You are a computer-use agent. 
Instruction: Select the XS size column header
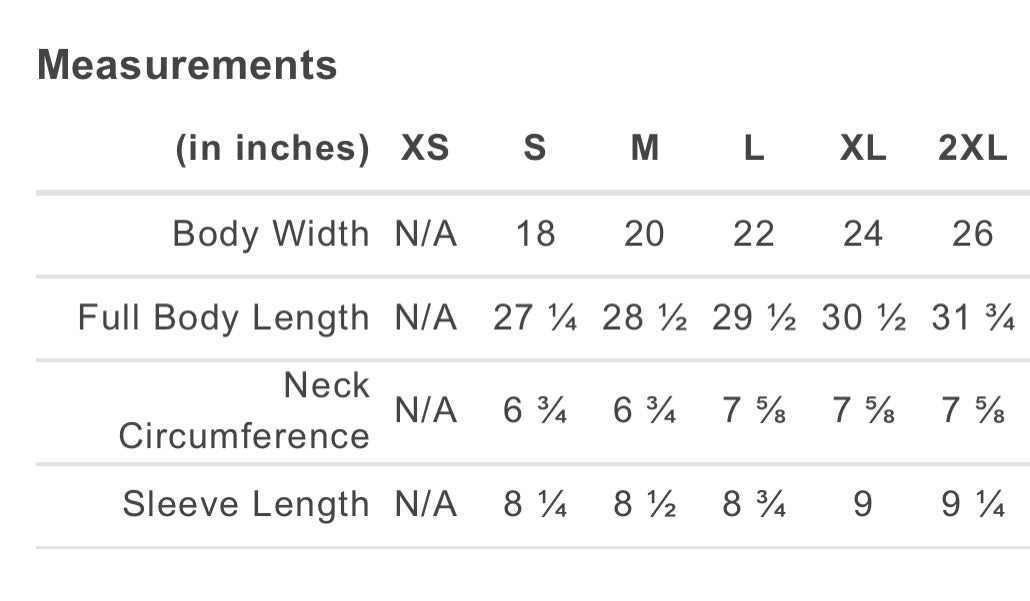425,149
